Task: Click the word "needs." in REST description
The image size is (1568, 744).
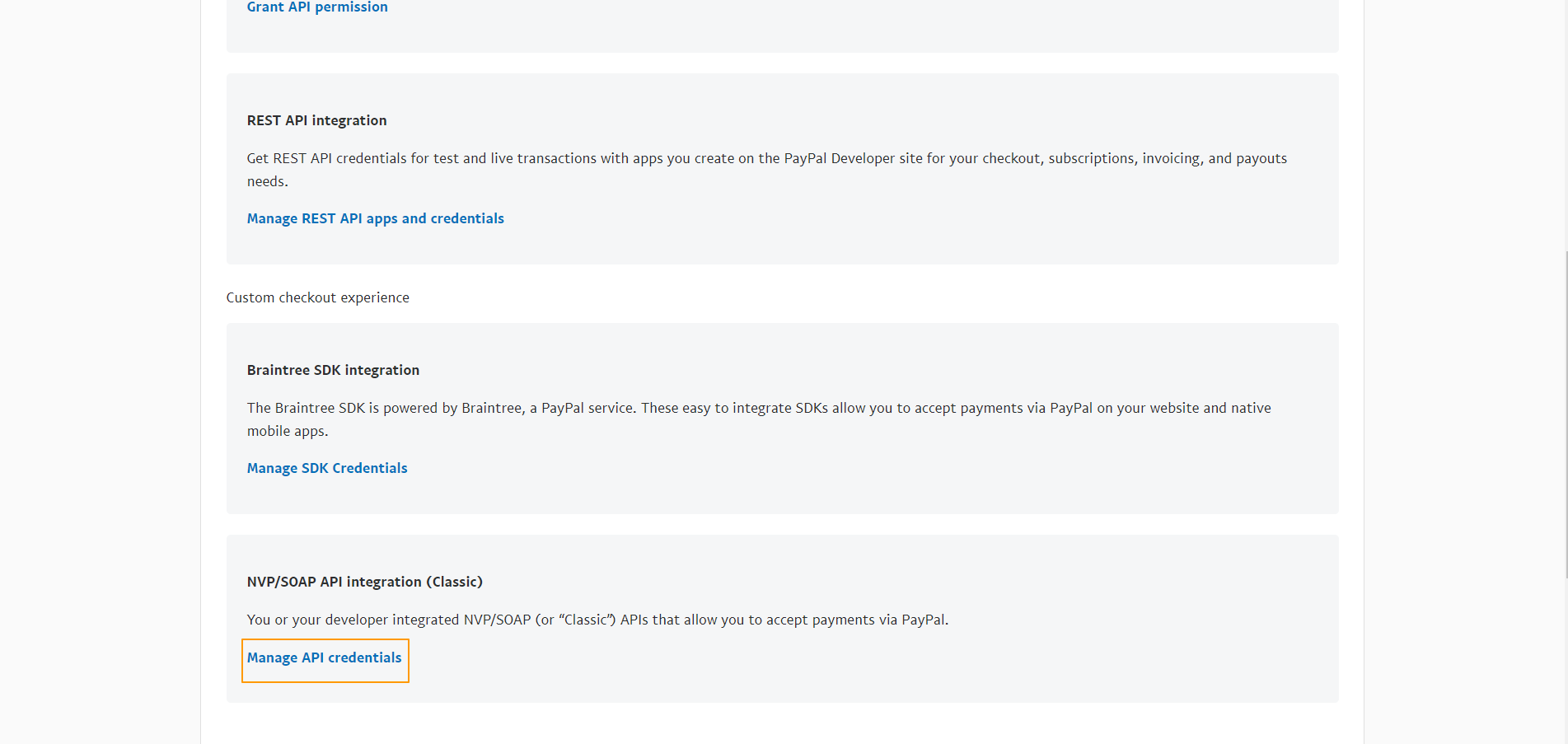Action: pos(267,182)
